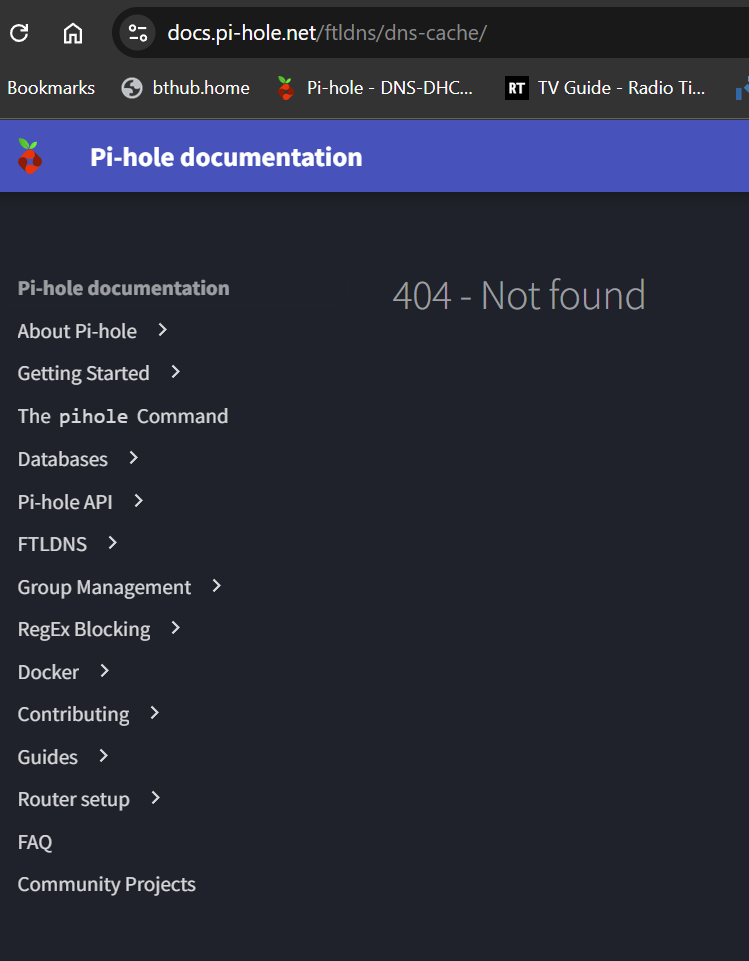Screen dimensions: 749x961
Task: Go to Community Projects page
Action: pos(107,884)
